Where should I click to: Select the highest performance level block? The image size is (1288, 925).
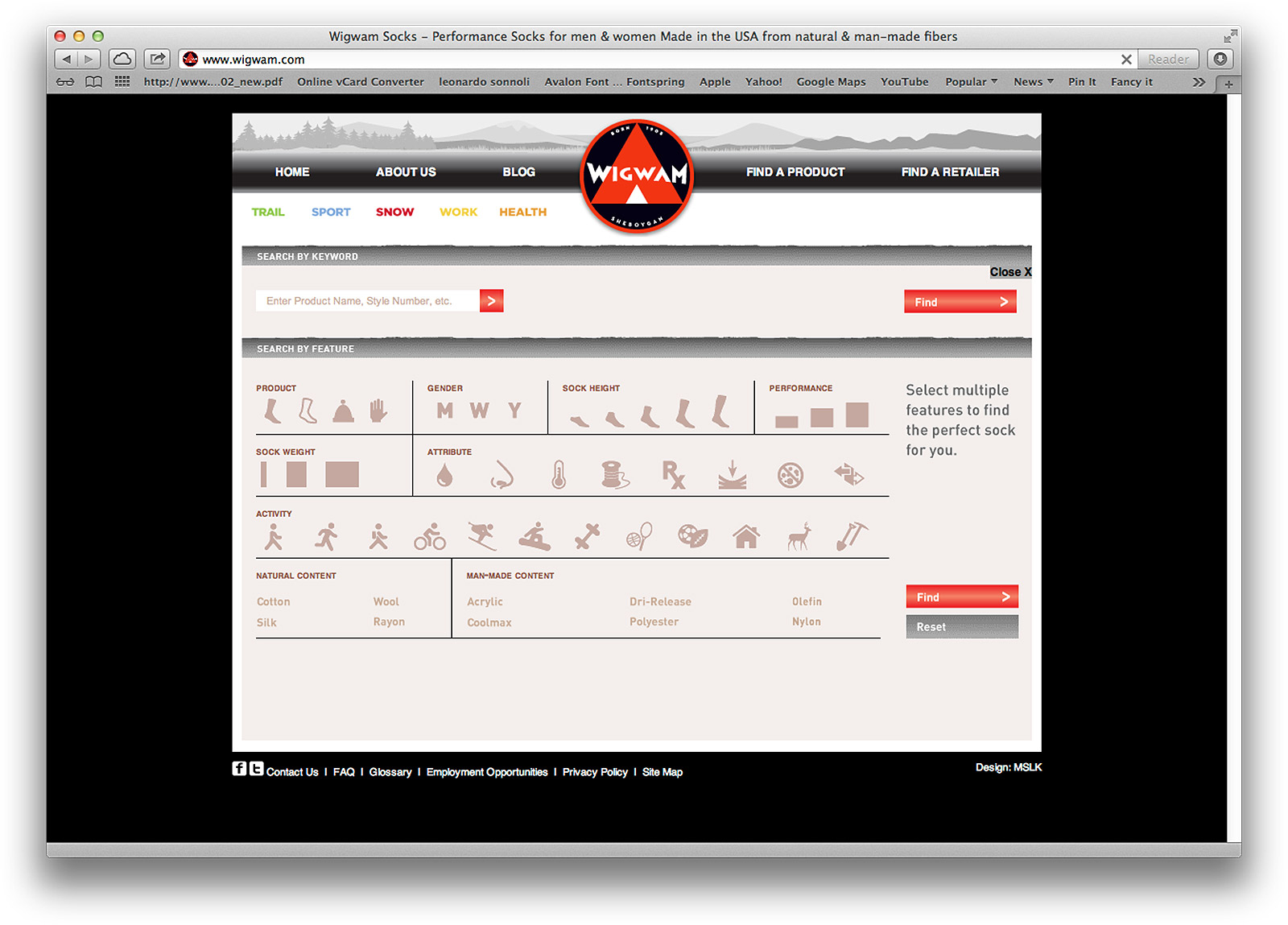[857, 415]
